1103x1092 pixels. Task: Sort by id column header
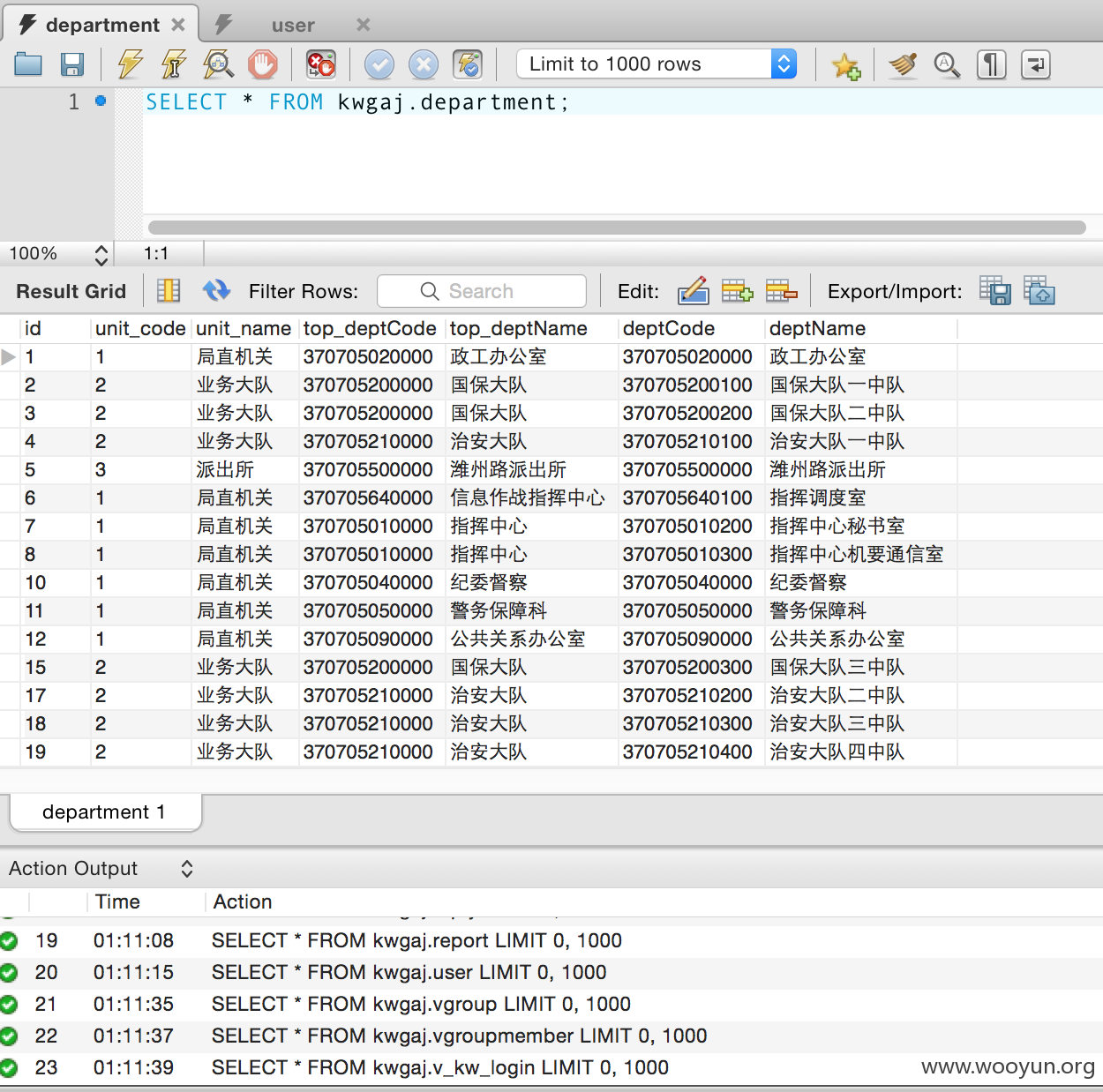click(56, 329)
